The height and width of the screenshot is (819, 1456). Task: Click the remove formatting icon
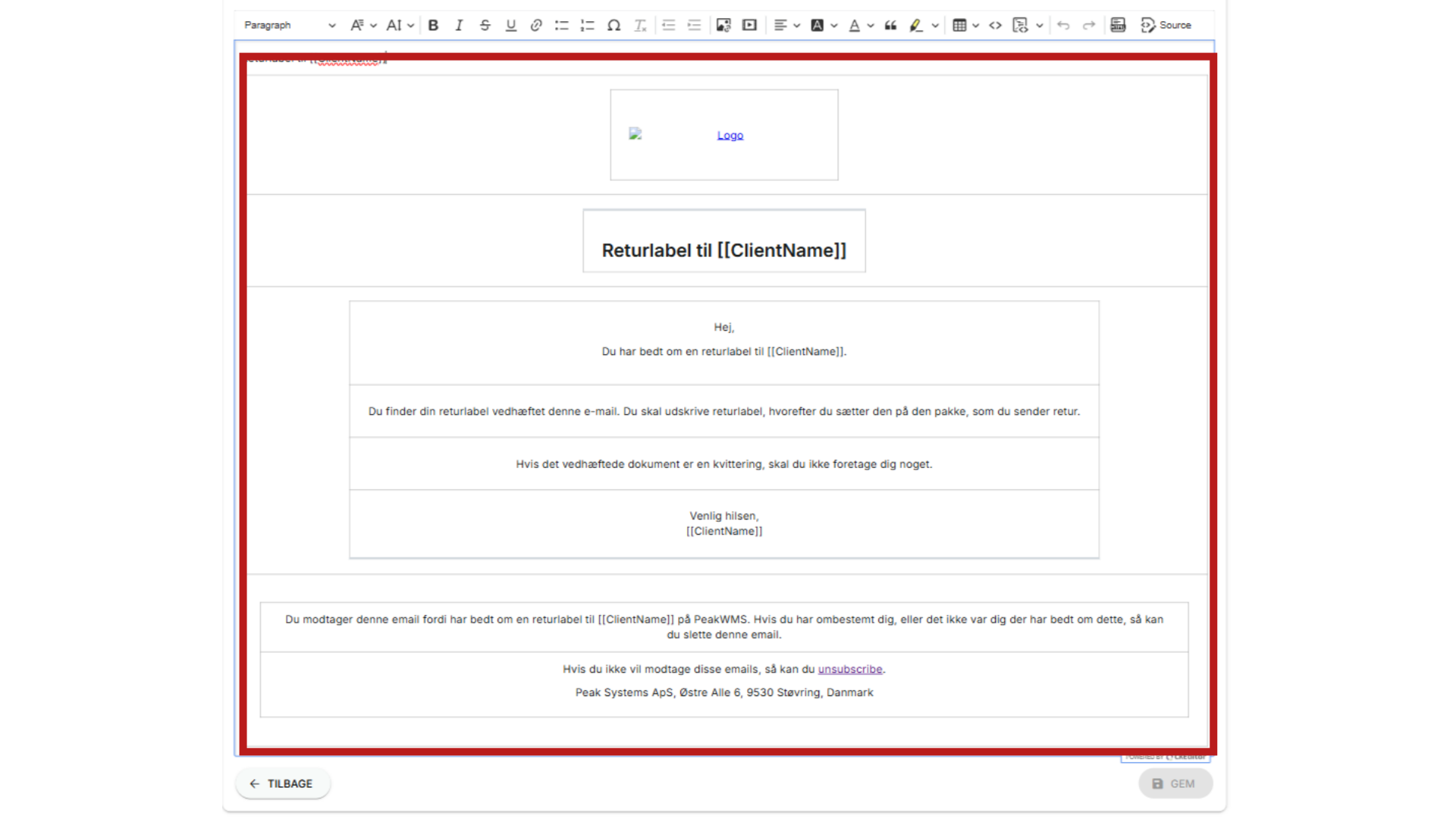640,25
